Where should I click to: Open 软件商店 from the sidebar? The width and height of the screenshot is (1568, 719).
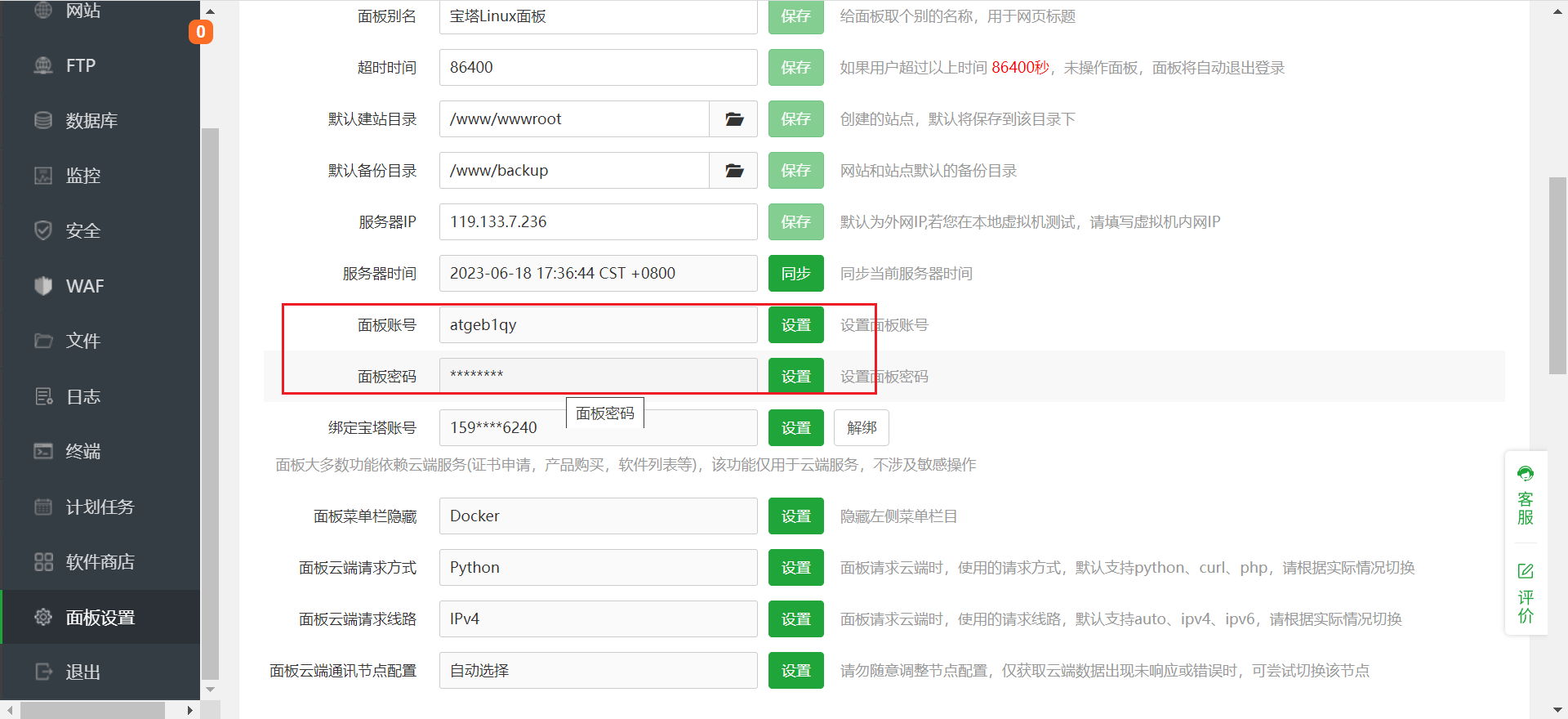(x=100, y=561)
